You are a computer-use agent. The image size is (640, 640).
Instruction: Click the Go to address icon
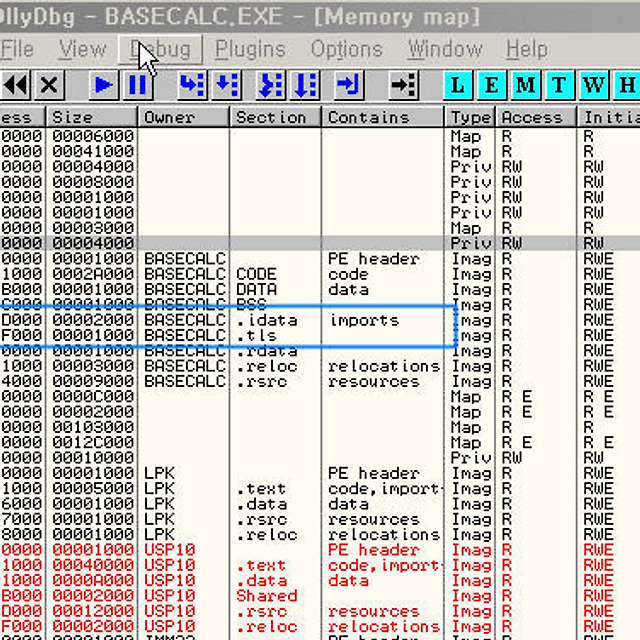coord(402,85)
